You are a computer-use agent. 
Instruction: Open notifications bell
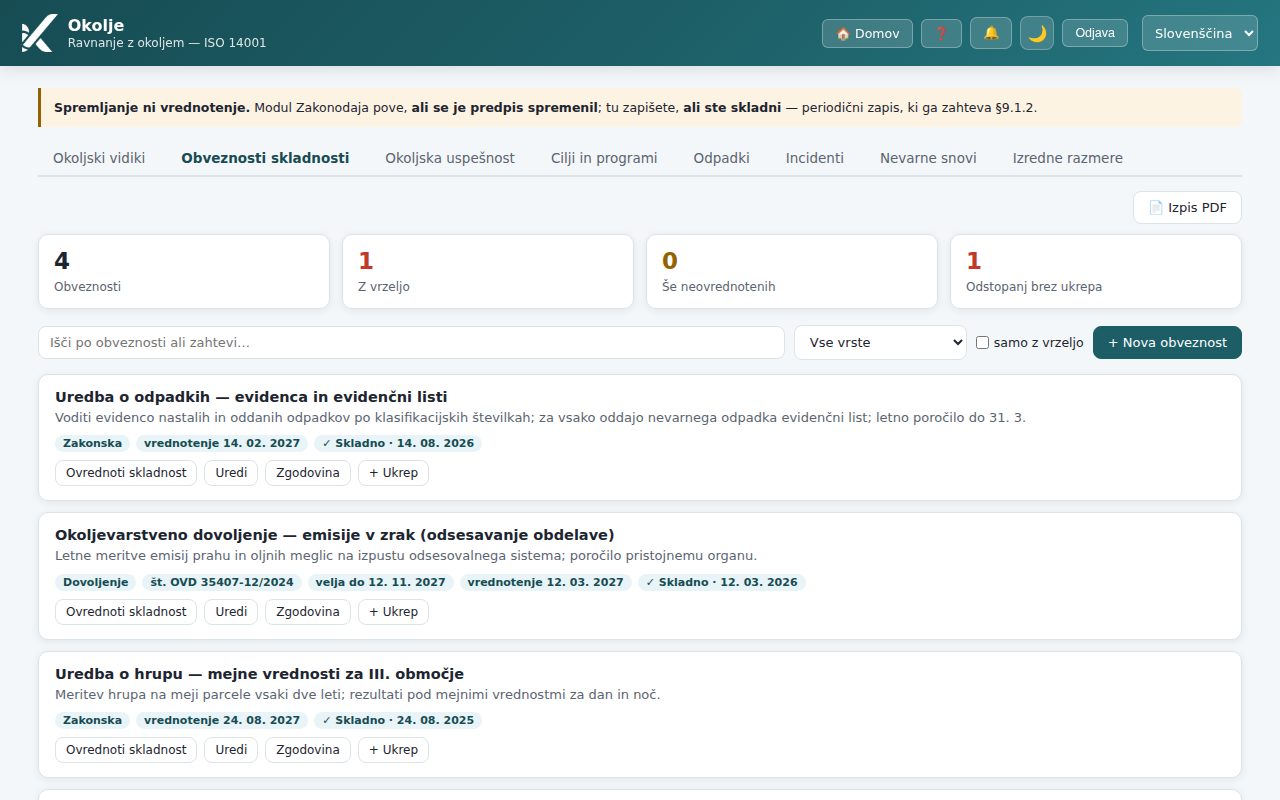pyautogui.click(x=991, y=33)
